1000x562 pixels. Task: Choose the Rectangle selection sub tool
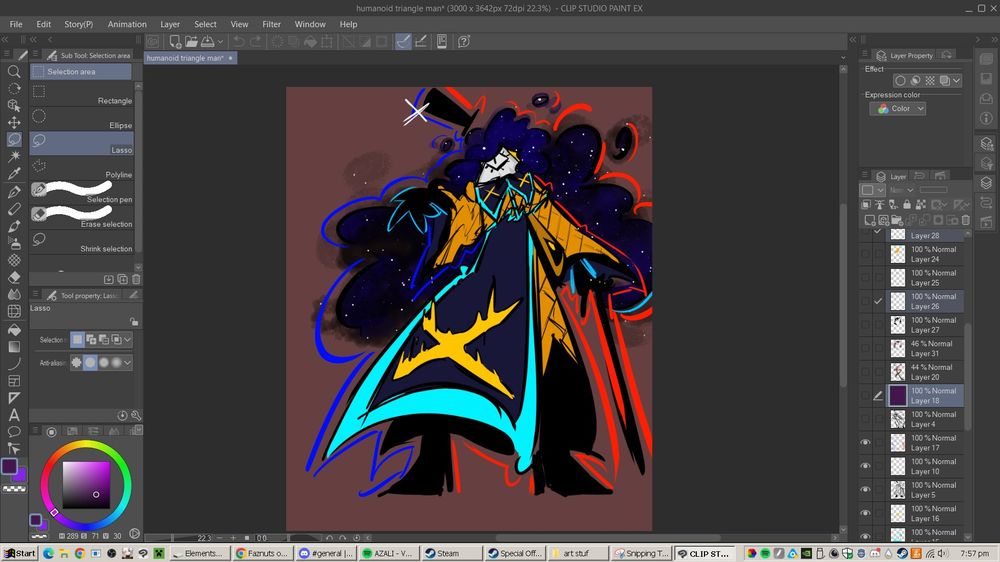click(82, 94)
